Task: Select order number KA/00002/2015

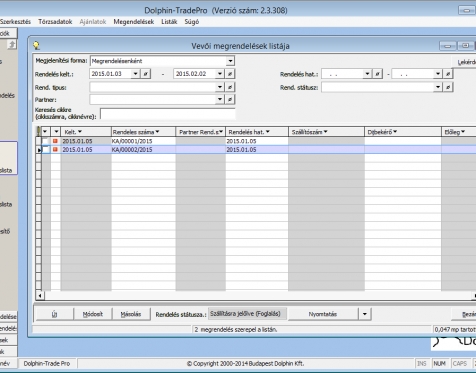Action: (132, 150)
